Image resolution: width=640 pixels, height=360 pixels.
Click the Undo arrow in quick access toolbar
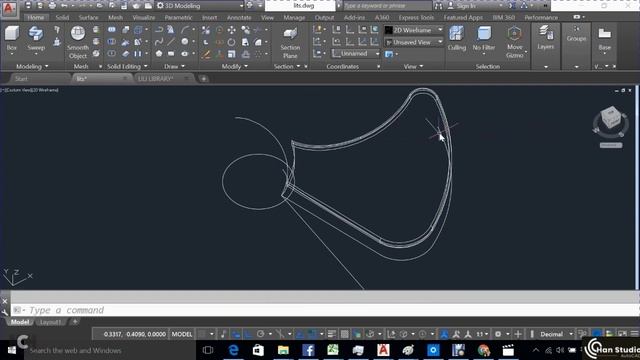coord(64,6)
